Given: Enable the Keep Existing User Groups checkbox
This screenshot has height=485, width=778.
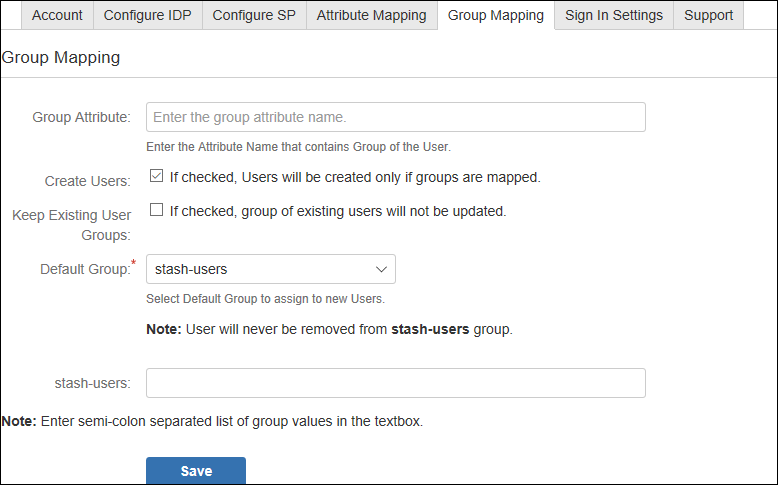Looking at the screenshot, I should point(156,209).
